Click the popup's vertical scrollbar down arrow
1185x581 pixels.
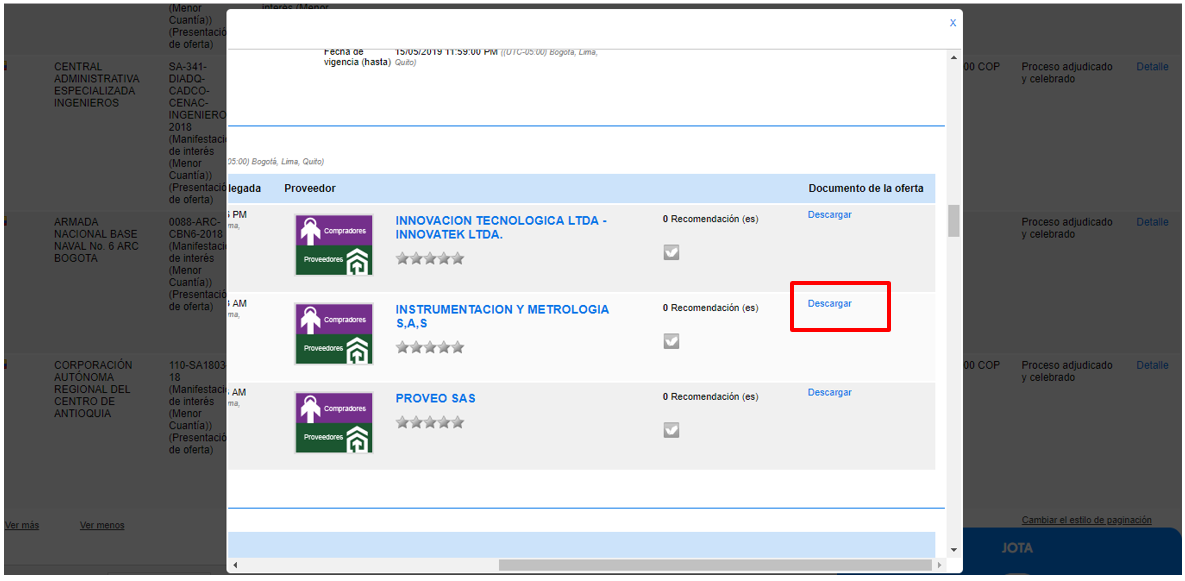pyautogui.click(x=953, y=549)
